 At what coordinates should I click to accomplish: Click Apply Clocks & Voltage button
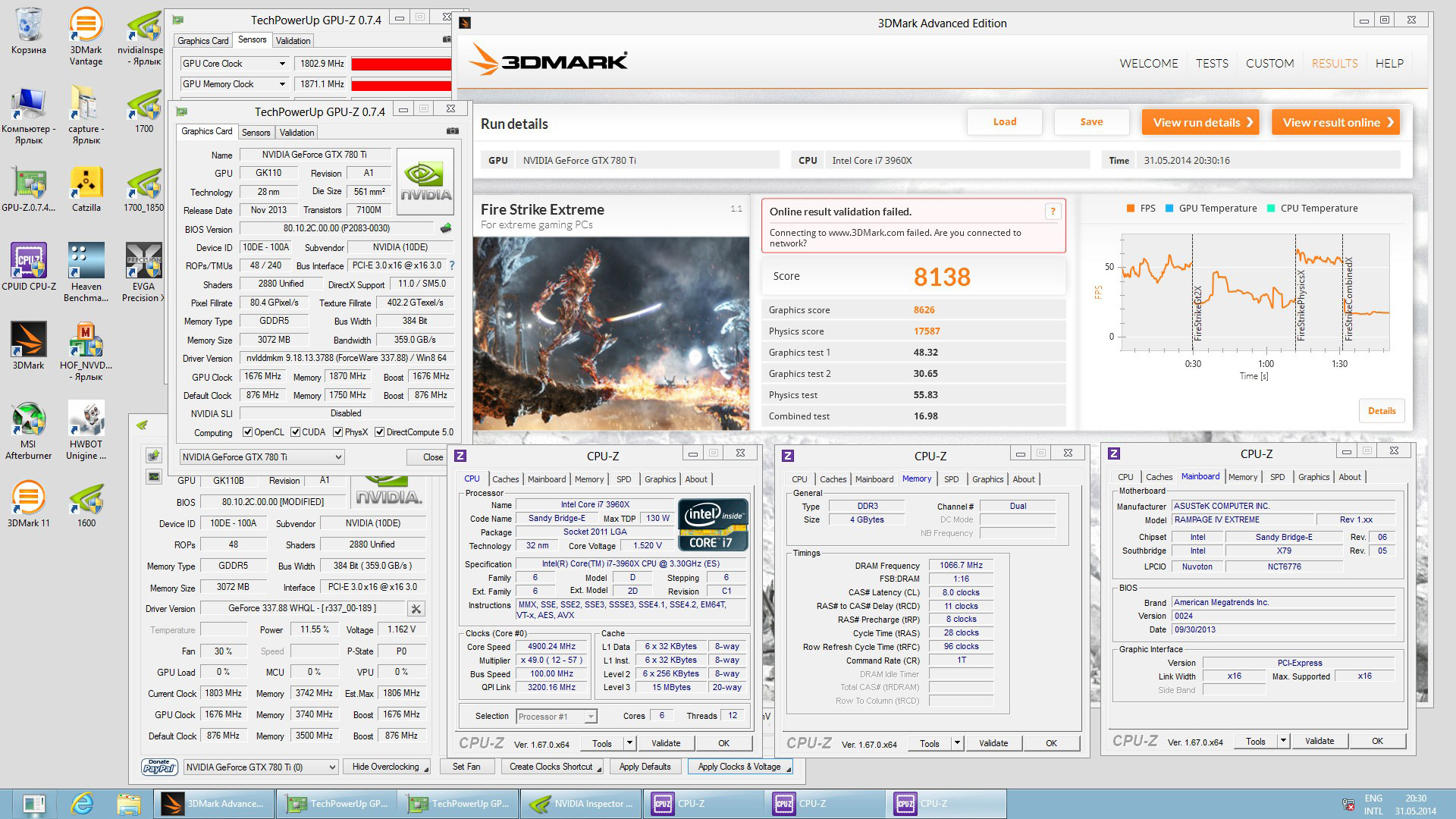pos(739,767)
